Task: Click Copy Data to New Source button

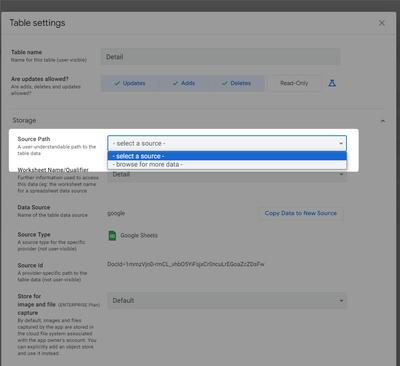Action: click(x=301, y=213)
